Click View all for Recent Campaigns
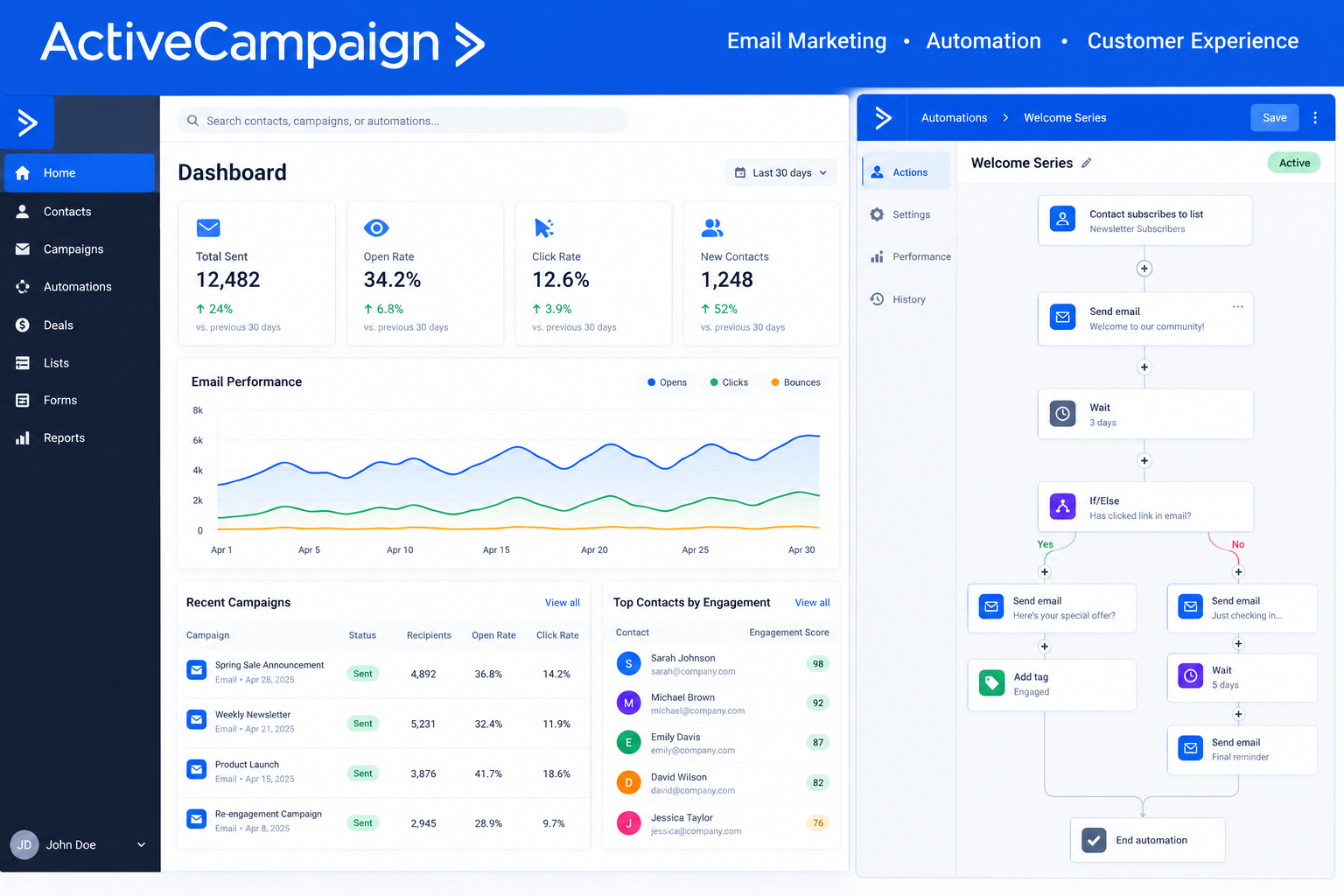 click(x=562, y=603)
